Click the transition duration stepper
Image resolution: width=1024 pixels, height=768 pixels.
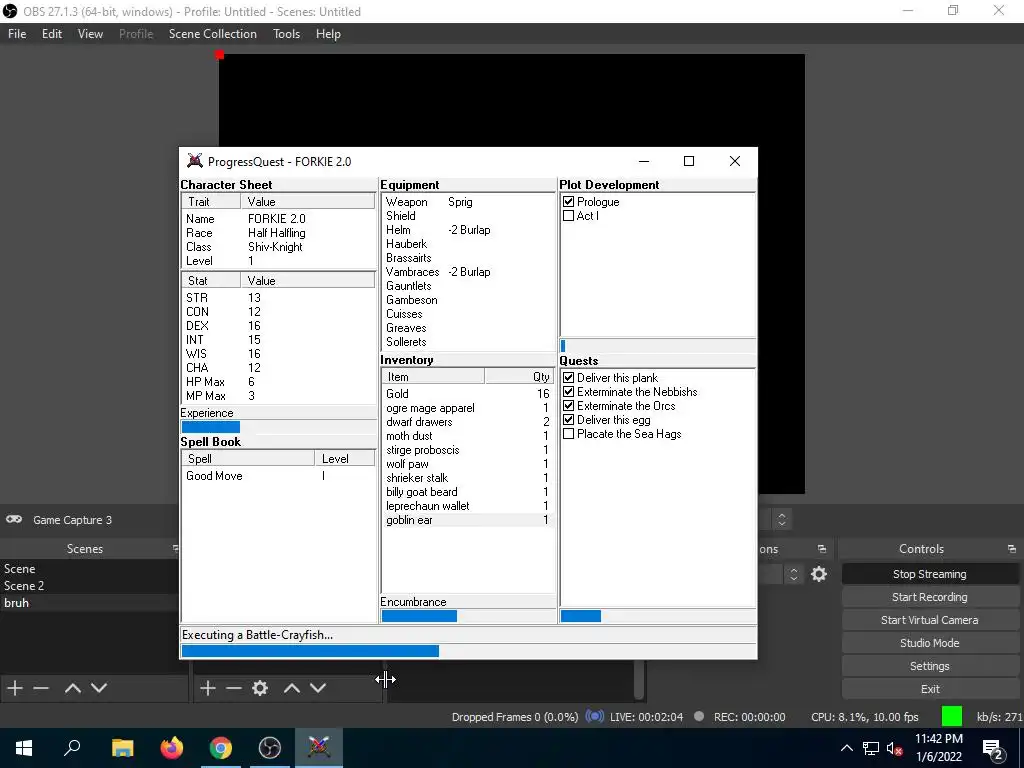click(793, 574)
